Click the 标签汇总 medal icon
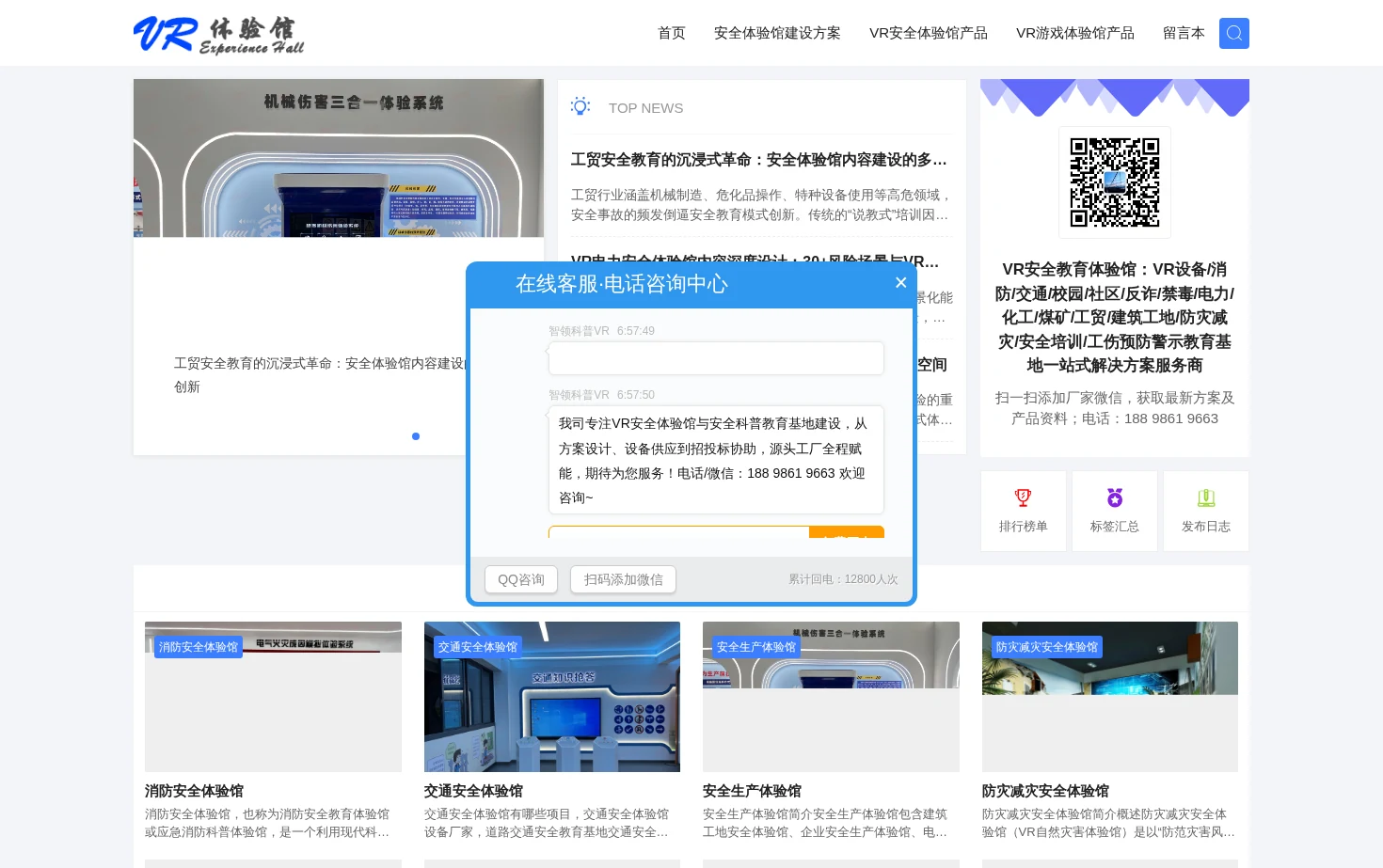The width and height of the screenshot is (1383, 868). point(1115,497)
